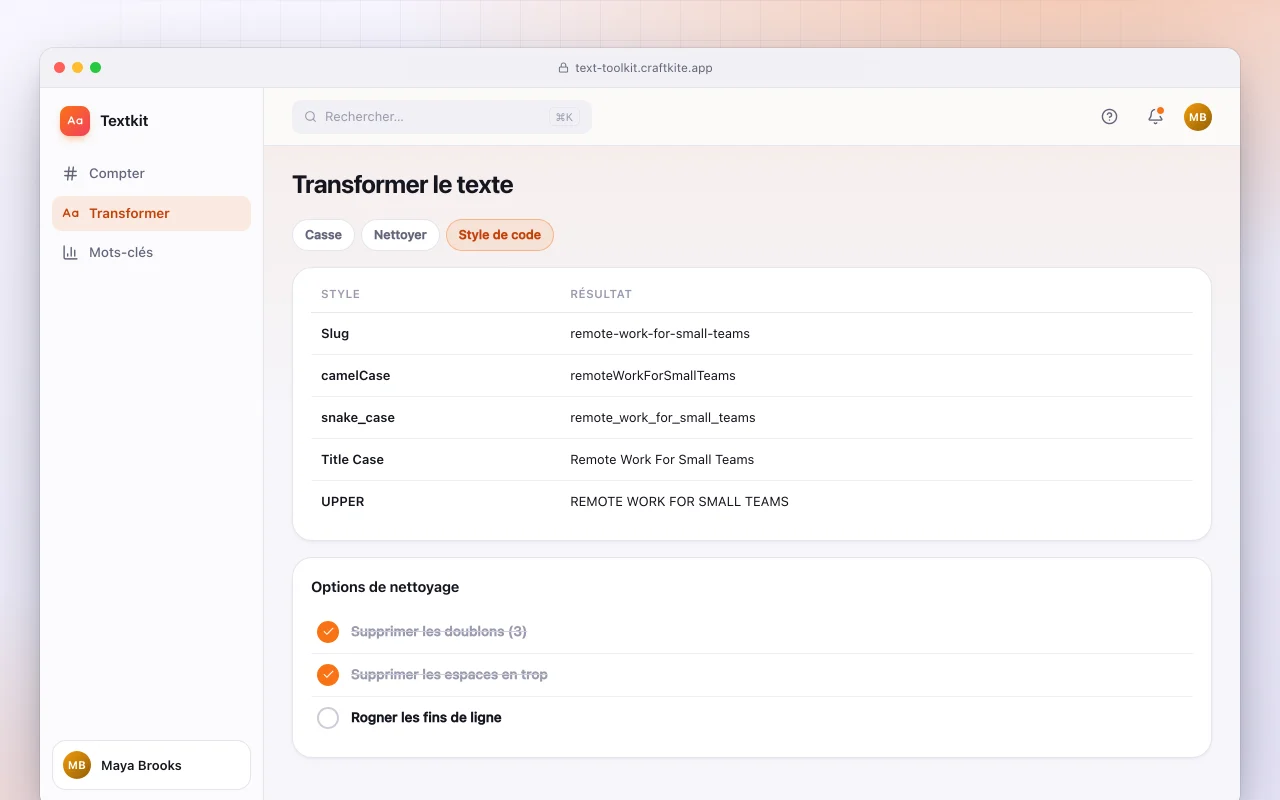This screenshot has height=800, width=1280.
Task: Click the MB avatar in top bar
Action: click(x=1198, y=117)
